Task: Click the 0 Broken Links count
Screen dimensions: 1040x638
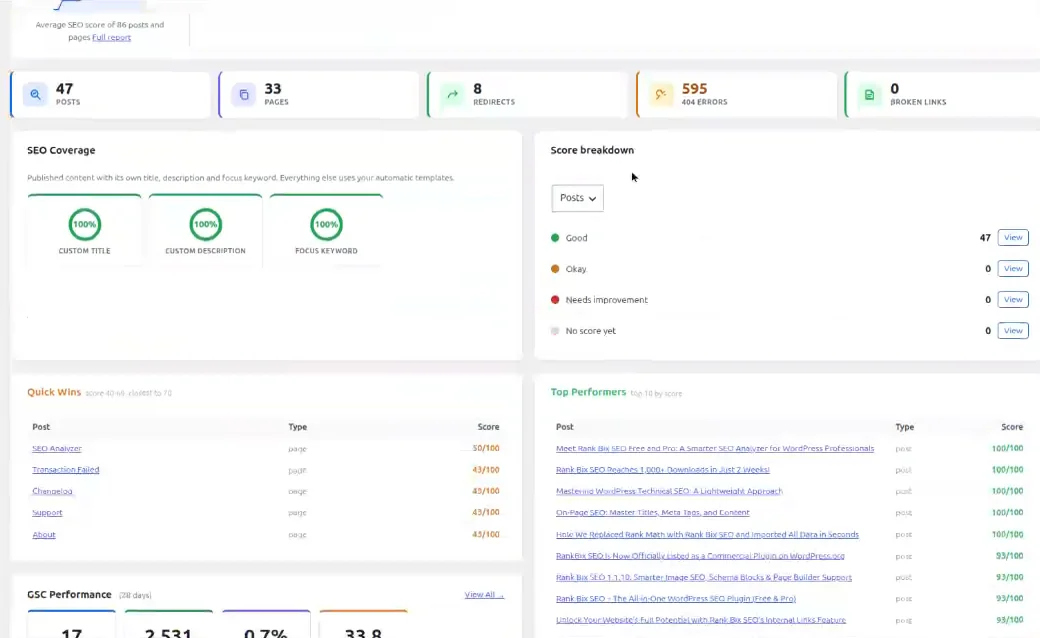Action: (x=895, y=89)
